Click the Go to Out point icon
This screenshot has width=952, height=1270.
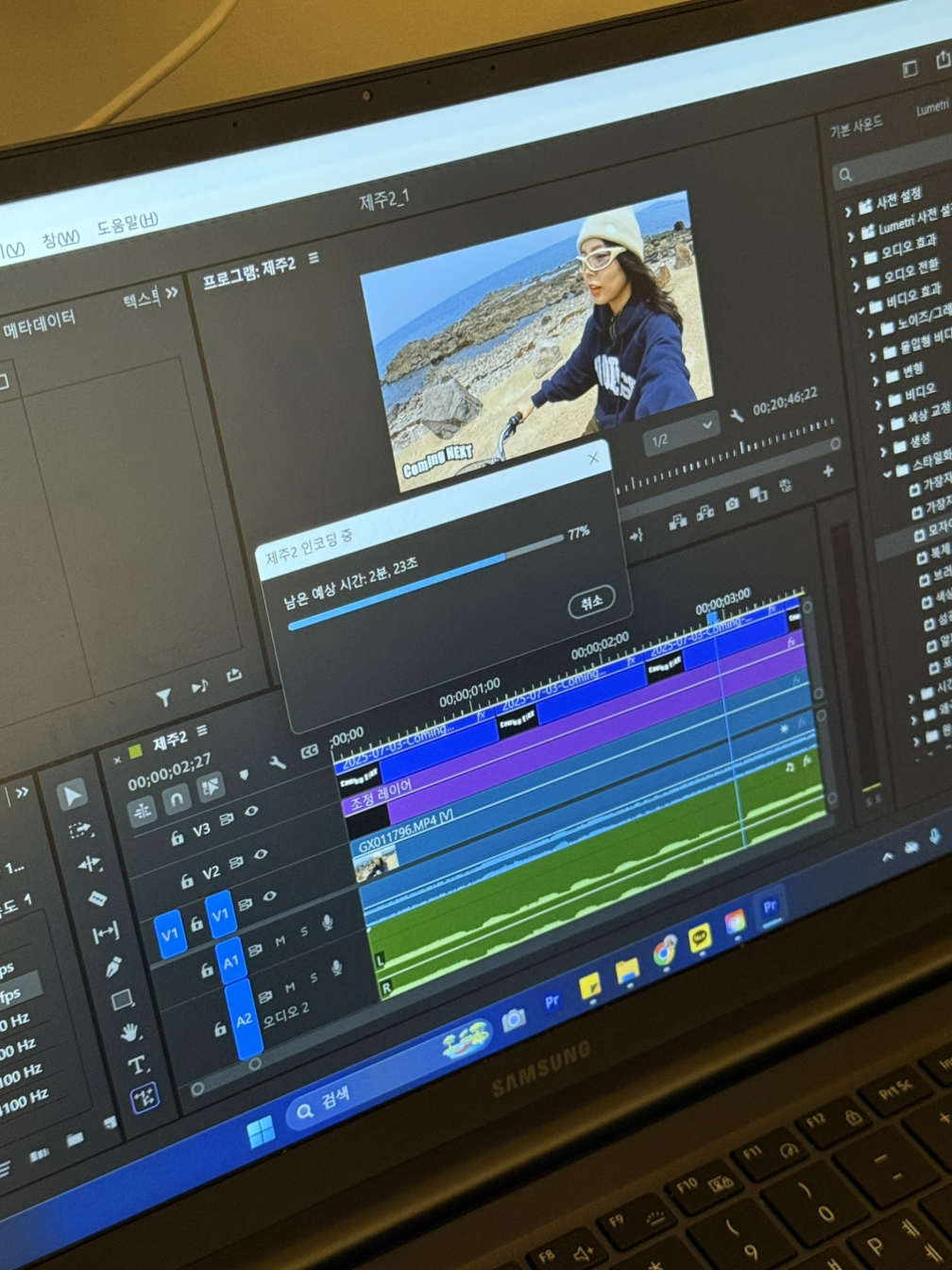[x=637, y=535]
